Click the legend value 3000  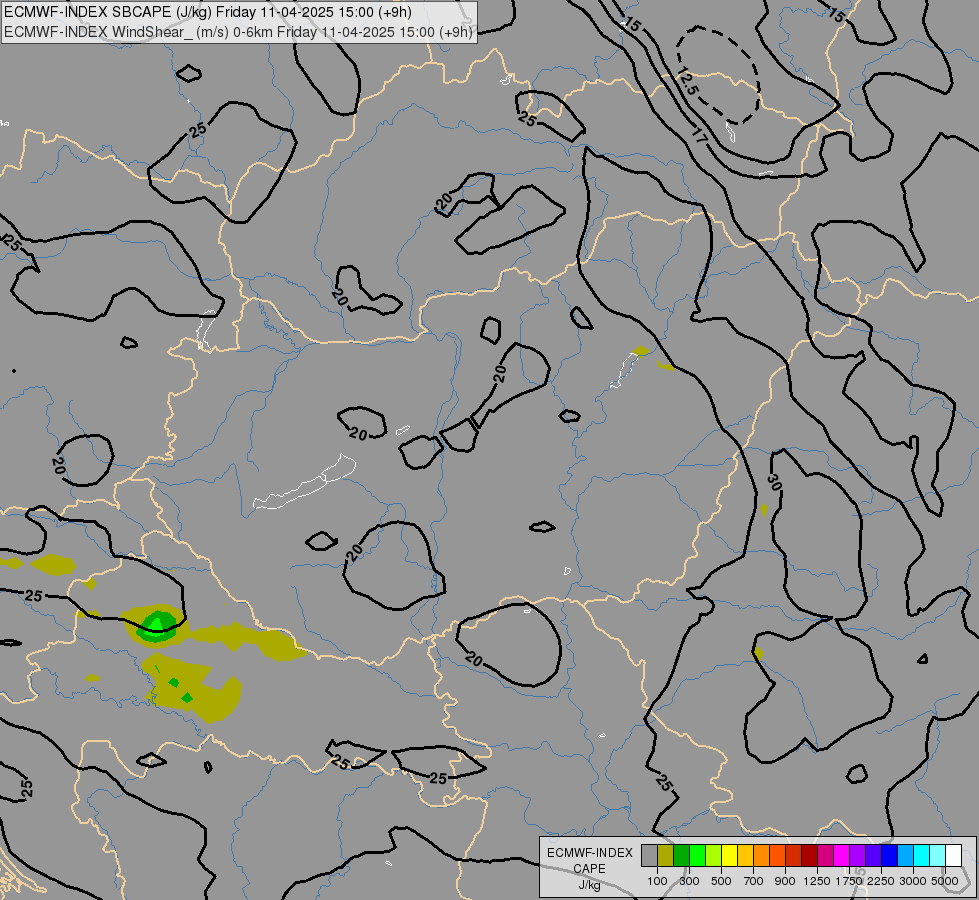pyautogui.click(x=913, y=881)
